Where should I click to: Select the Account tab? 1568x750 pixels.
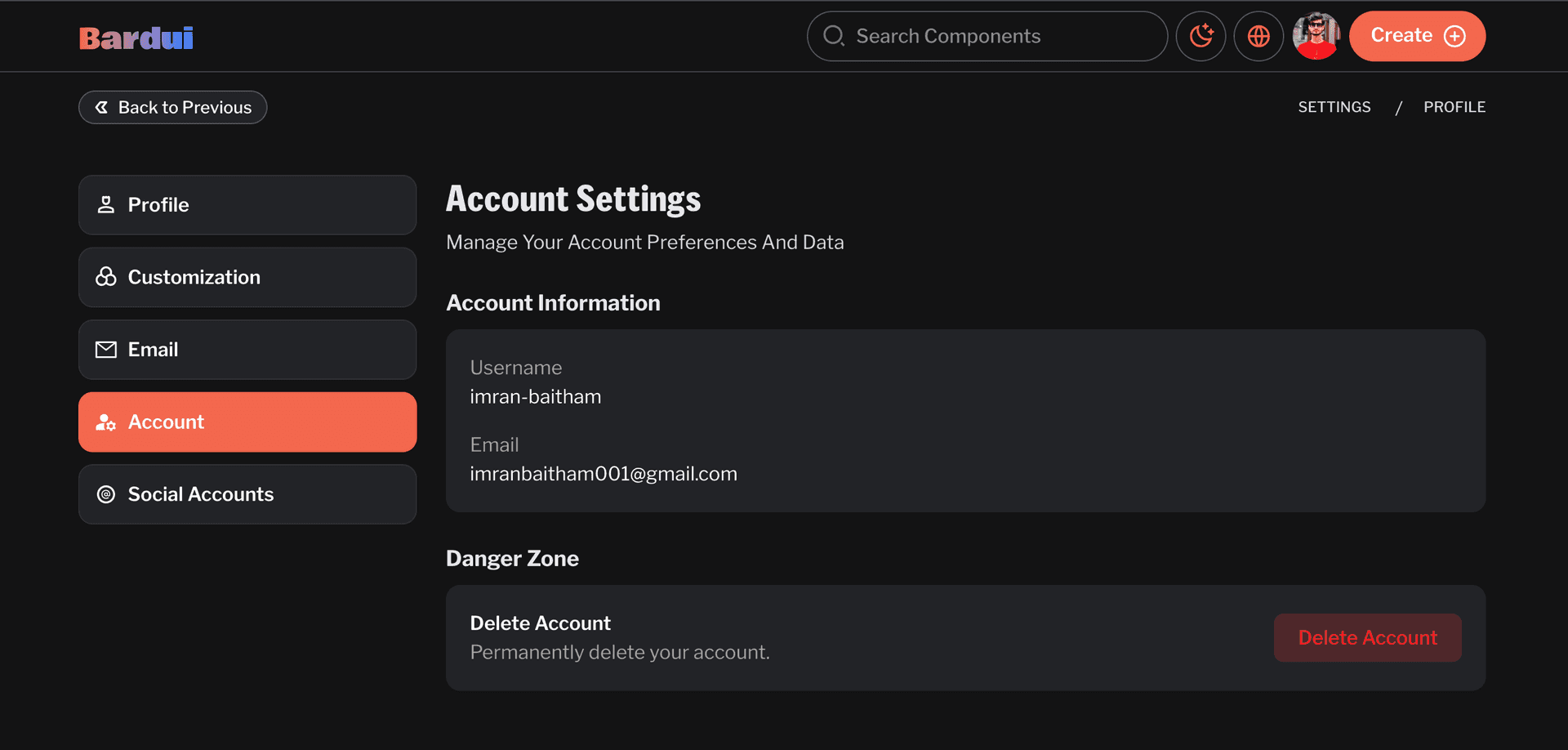pyautogui.click(x=247, y=422)
